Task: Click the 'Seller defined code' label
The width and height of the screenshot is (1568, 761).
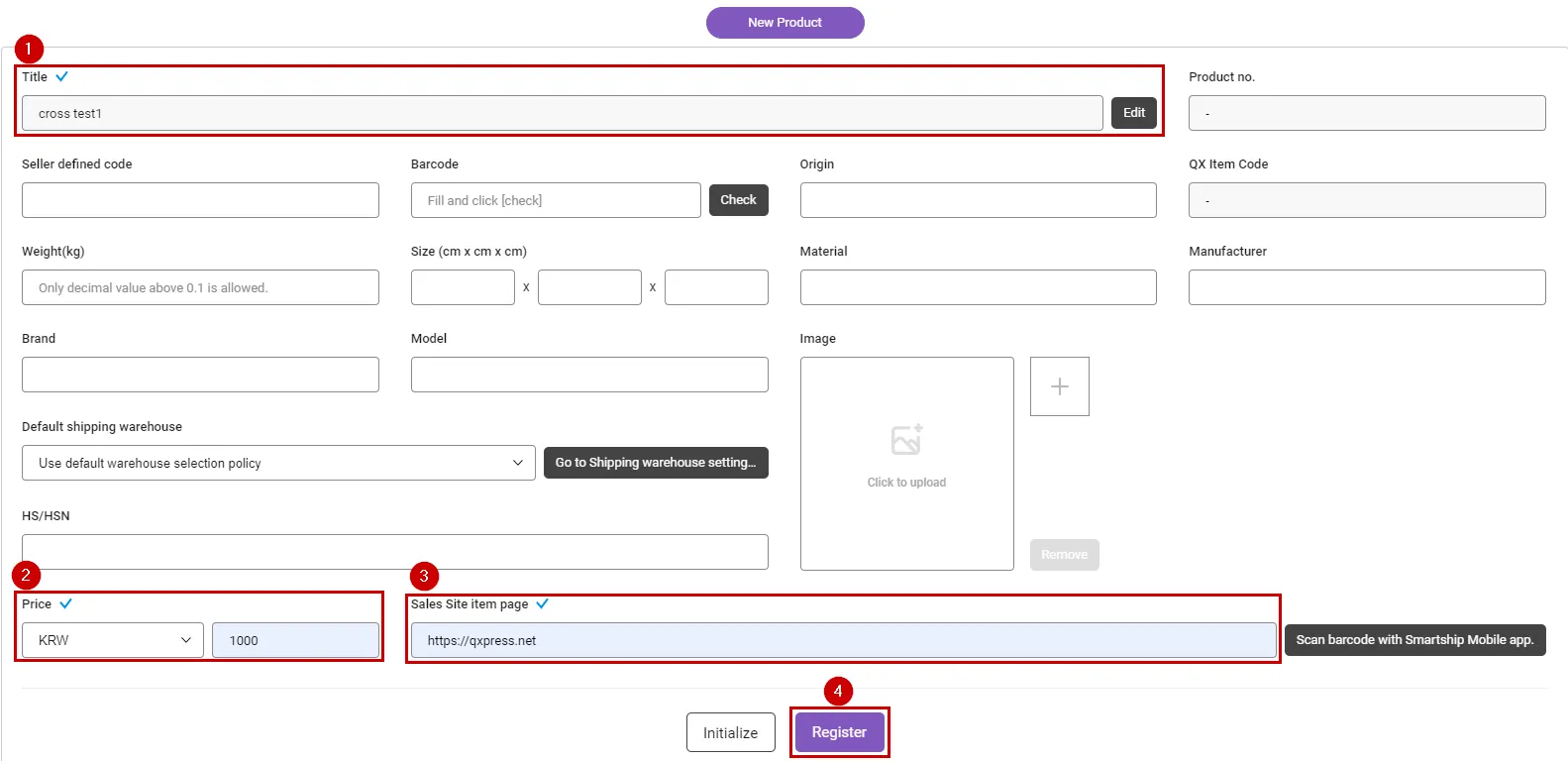Action: pyautogui.click(x=76, y=164)
